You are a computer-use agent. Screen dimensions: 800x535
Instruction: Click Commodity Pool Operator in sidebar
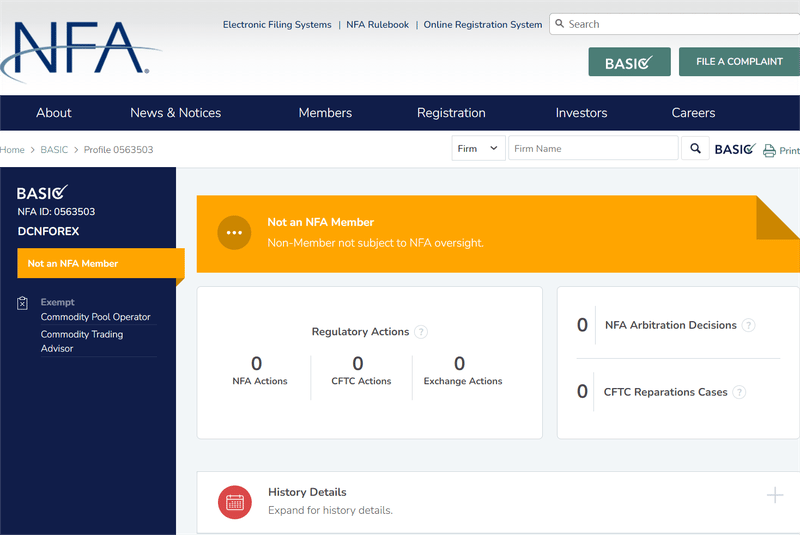(x=95, y=317)
